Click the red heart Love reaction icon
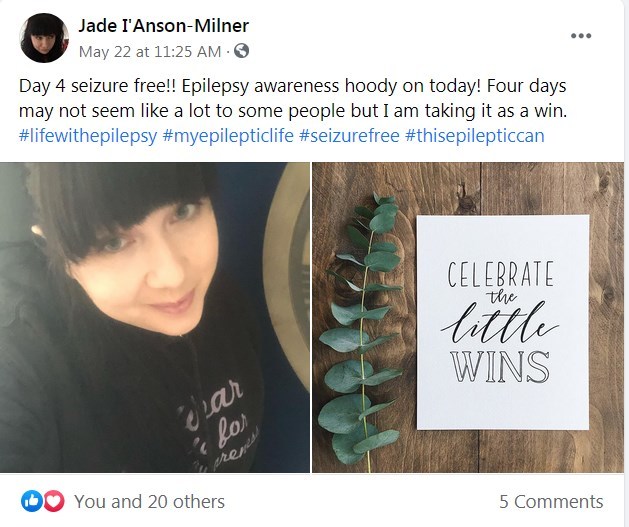Viewport: 629px width, 527px height. point(54,501)
